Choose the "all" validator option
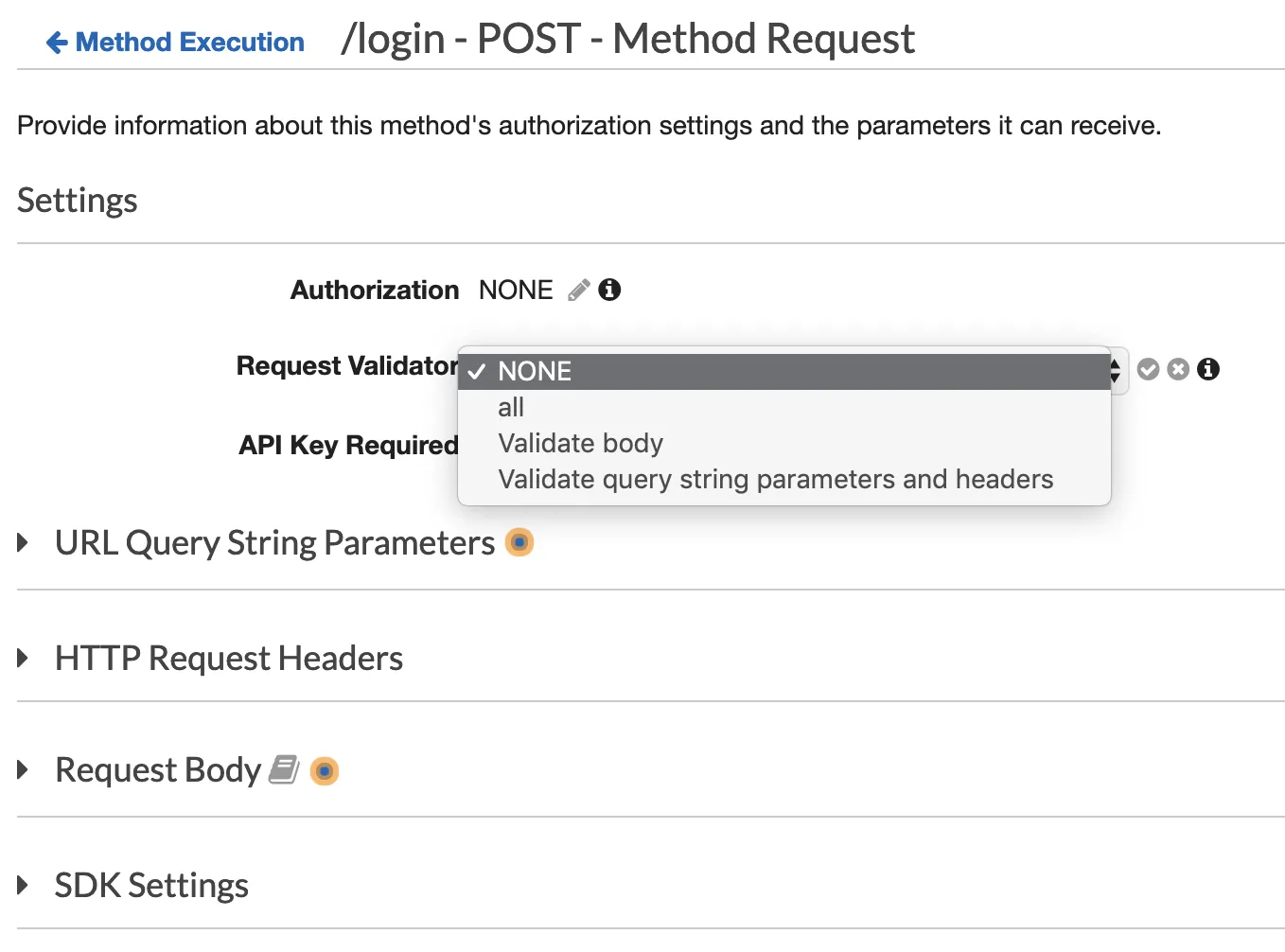Viewport: 1285px width, 952px height. (511, 408)
